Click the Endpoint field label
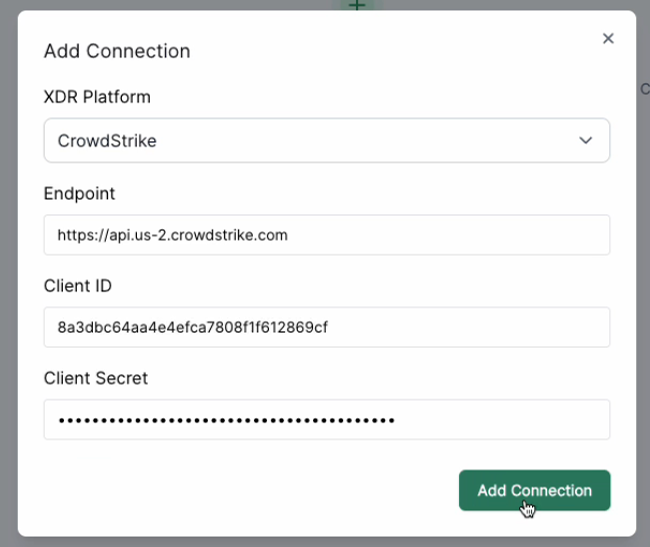The image size is (650, 547). 79,193
